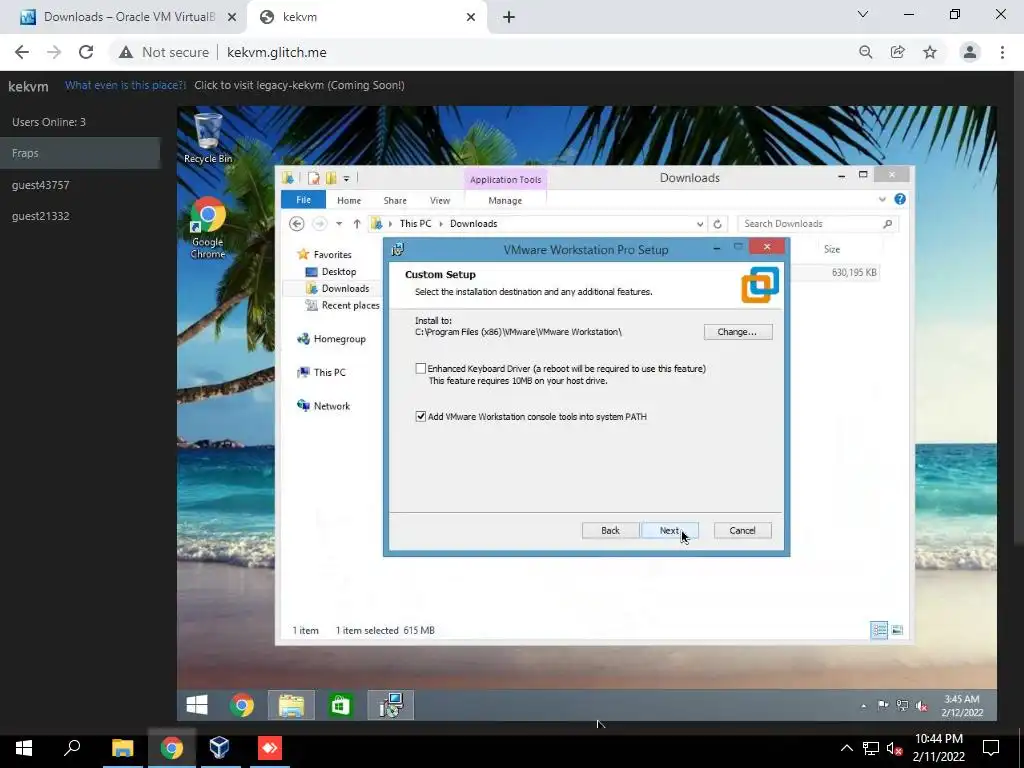Click the back arrow in Downloads explorer
The width and height of the screenshot is (1024, 768).
(296, 223)
